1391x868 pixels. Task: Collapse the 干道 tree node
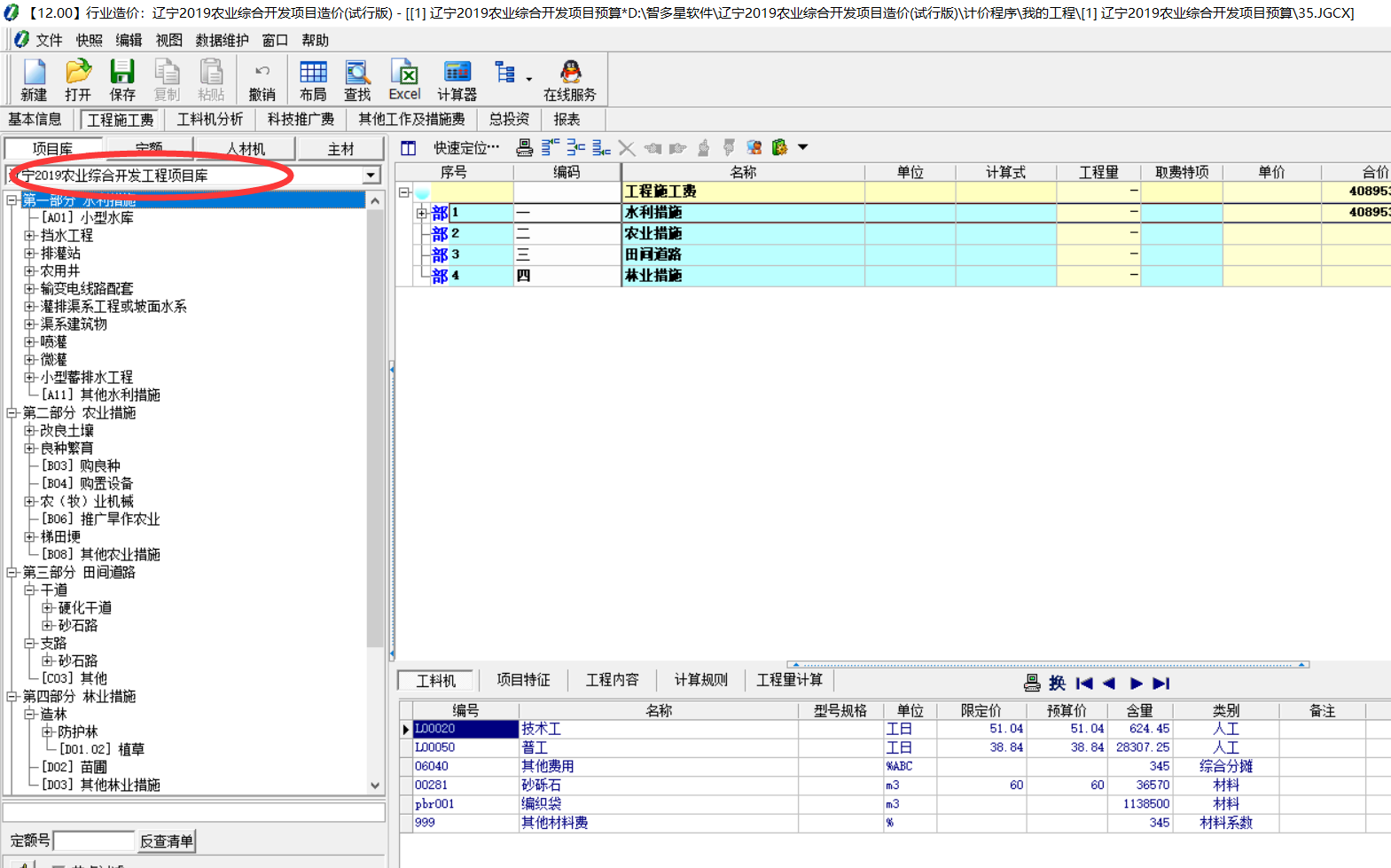(29, 590)
